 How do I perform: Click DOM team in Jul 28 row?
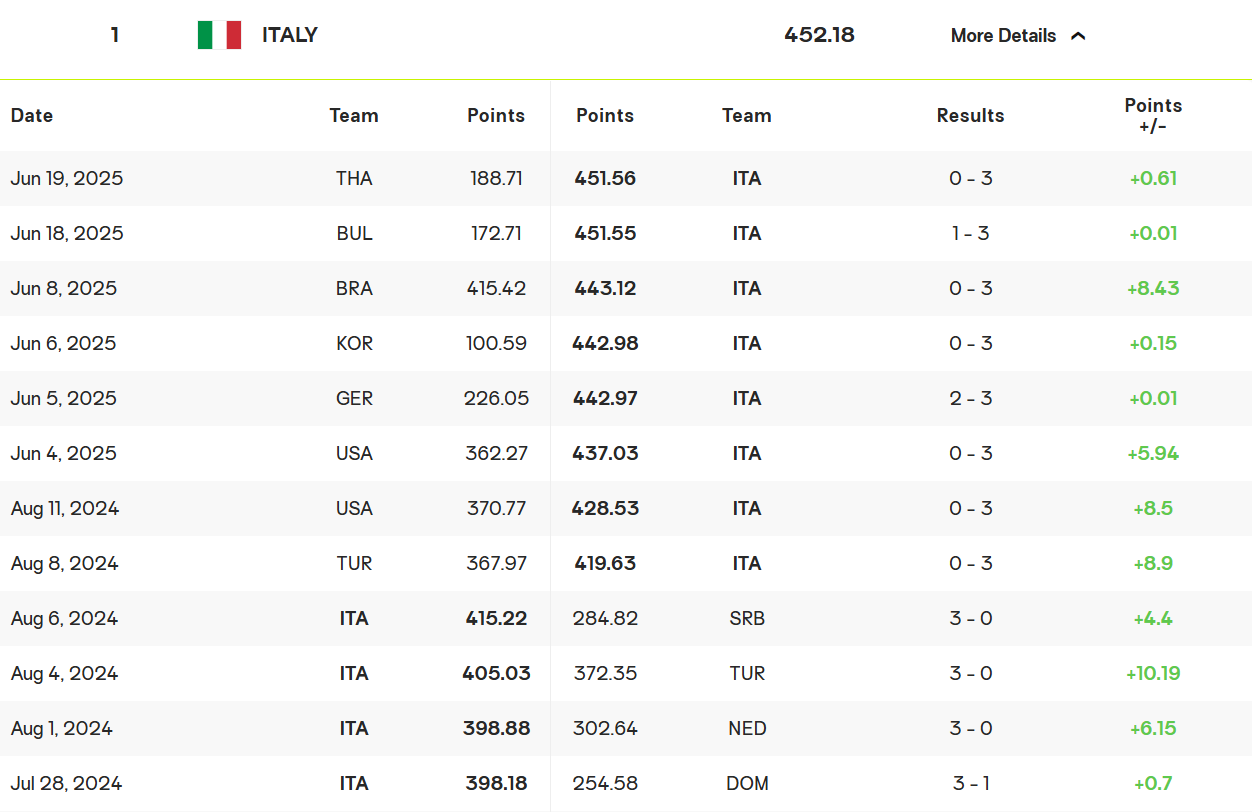747,783
